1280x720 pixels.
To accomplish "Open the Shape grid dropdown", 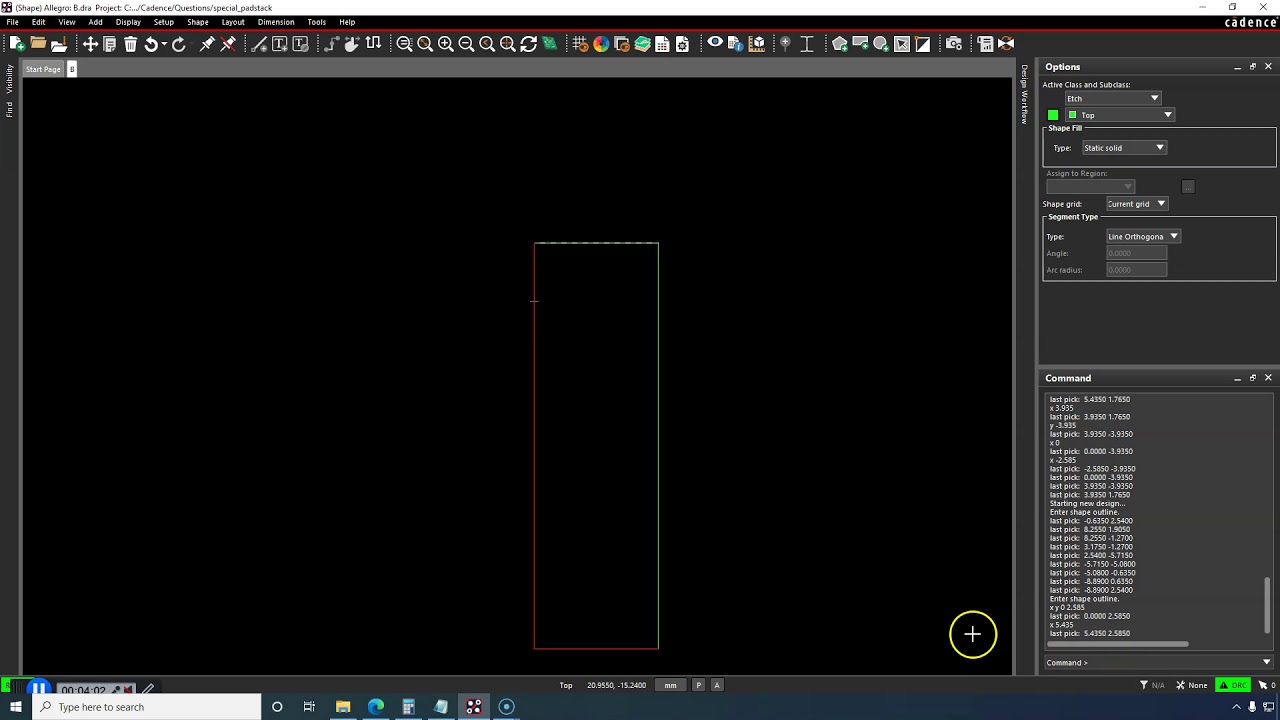I will pos(1137,204).
